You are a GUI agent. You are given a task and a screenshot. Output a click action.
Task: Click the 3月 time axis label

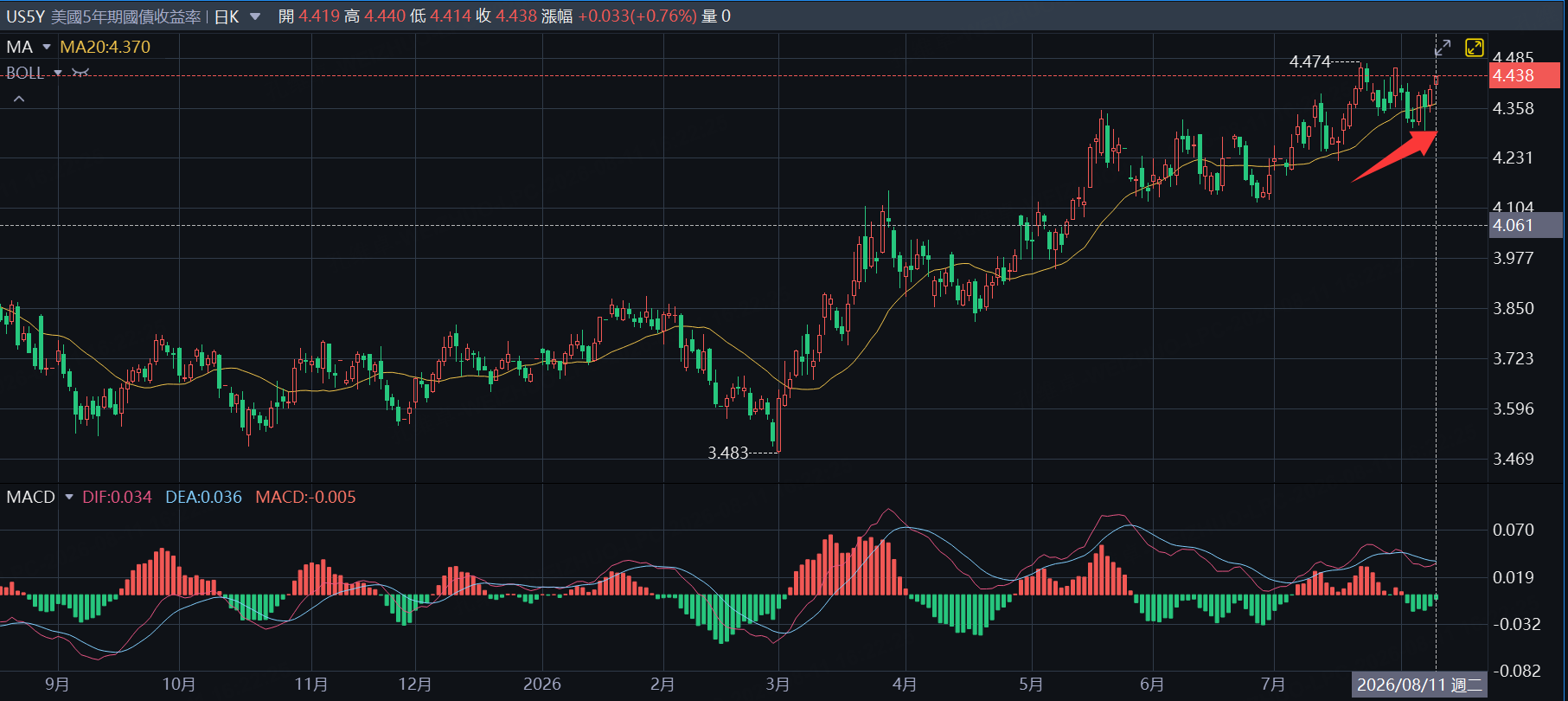(x=778, y=685)
